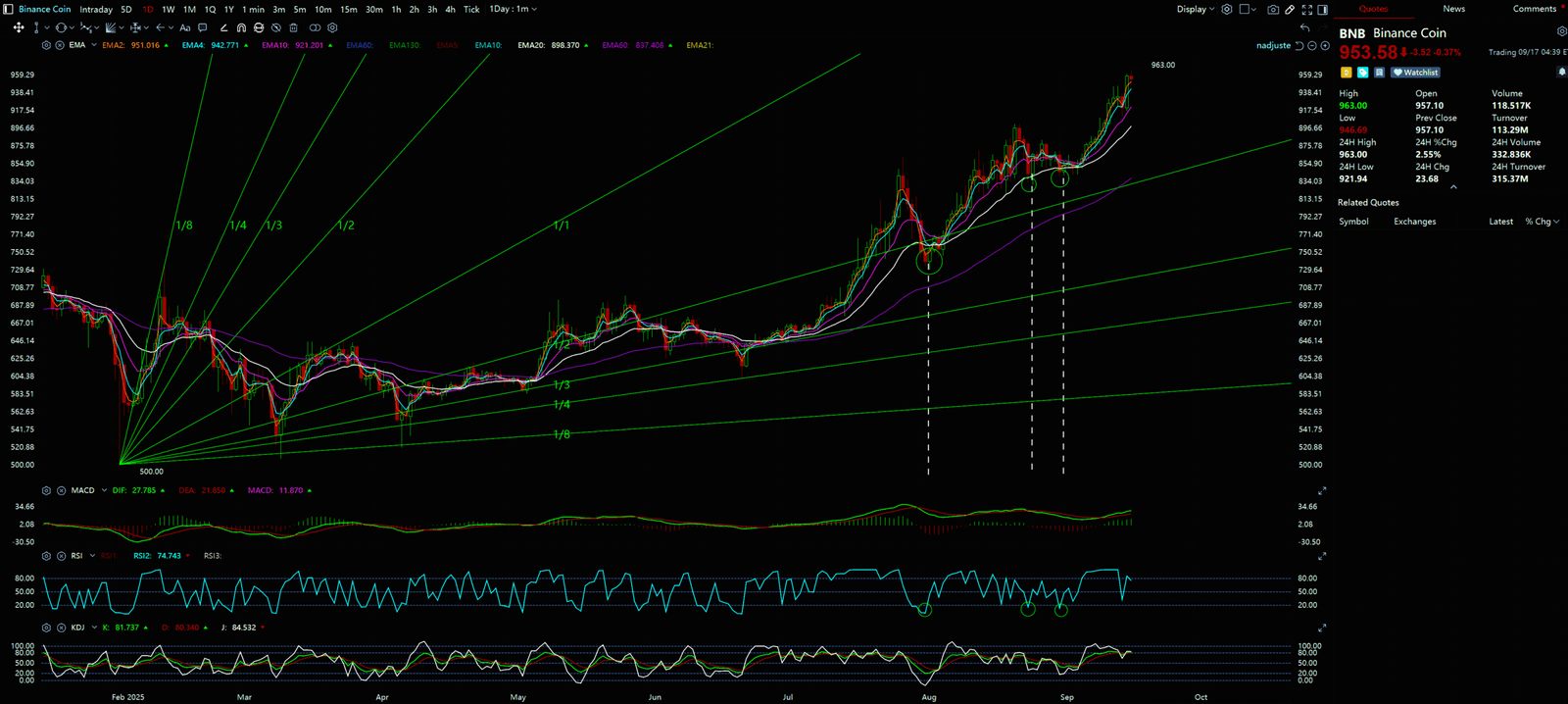
Task: Open drawing tools settings gear
Action: point(332,27)
